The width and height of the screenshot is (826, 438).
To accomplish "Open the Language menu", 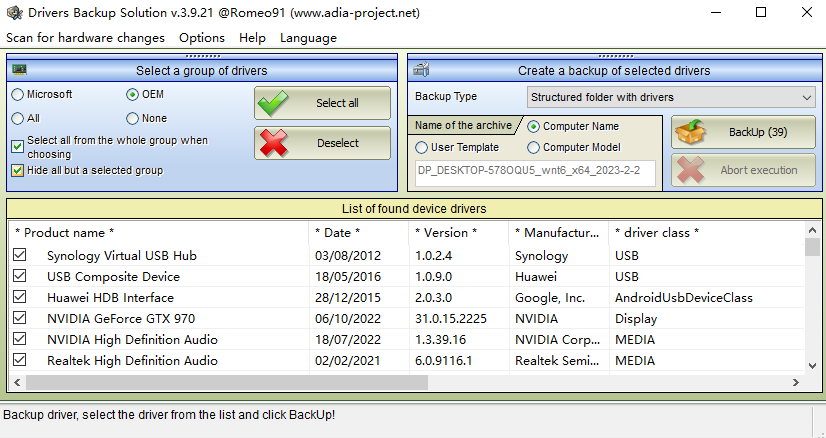I will pos(308,38).
